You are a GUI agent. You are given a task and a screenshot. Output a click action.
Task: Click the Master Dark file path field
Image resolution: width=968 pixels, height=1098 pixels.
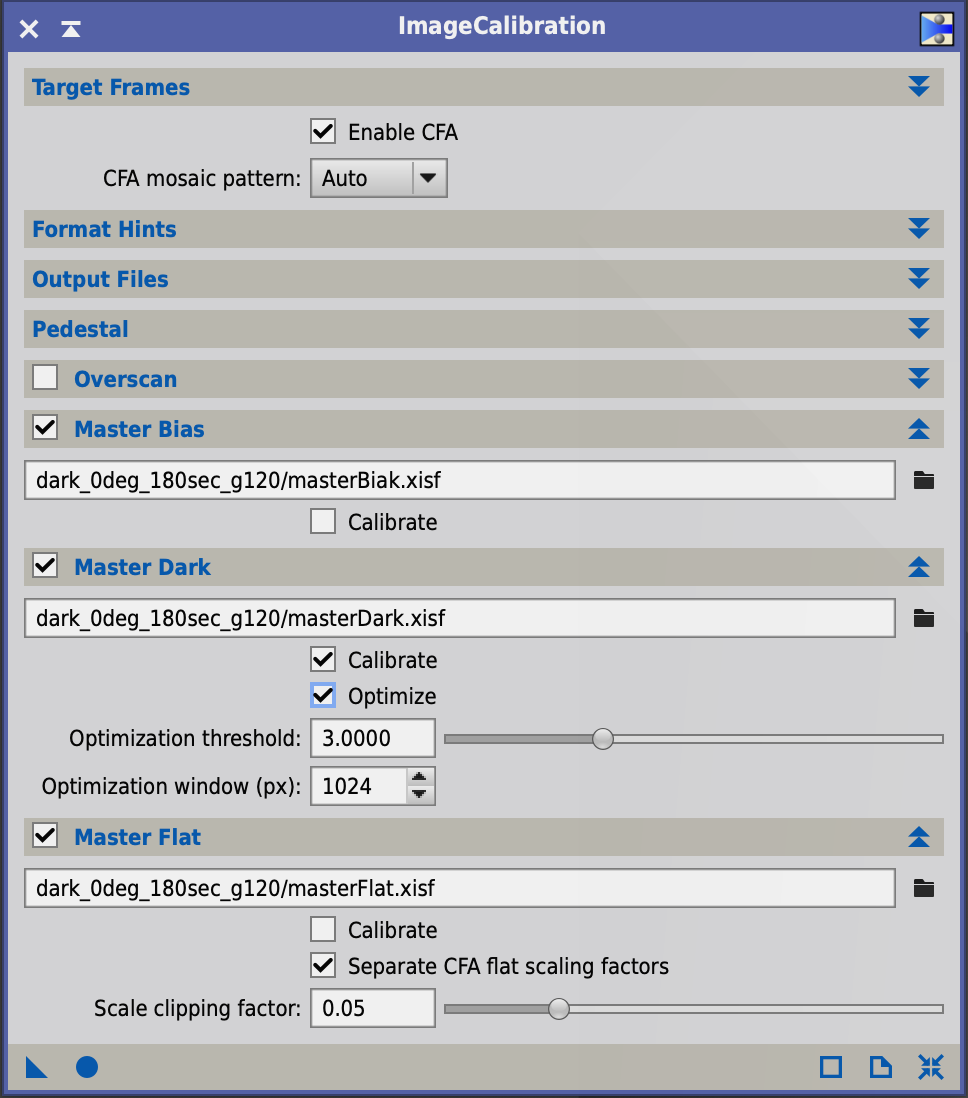[x=459, y=618]
